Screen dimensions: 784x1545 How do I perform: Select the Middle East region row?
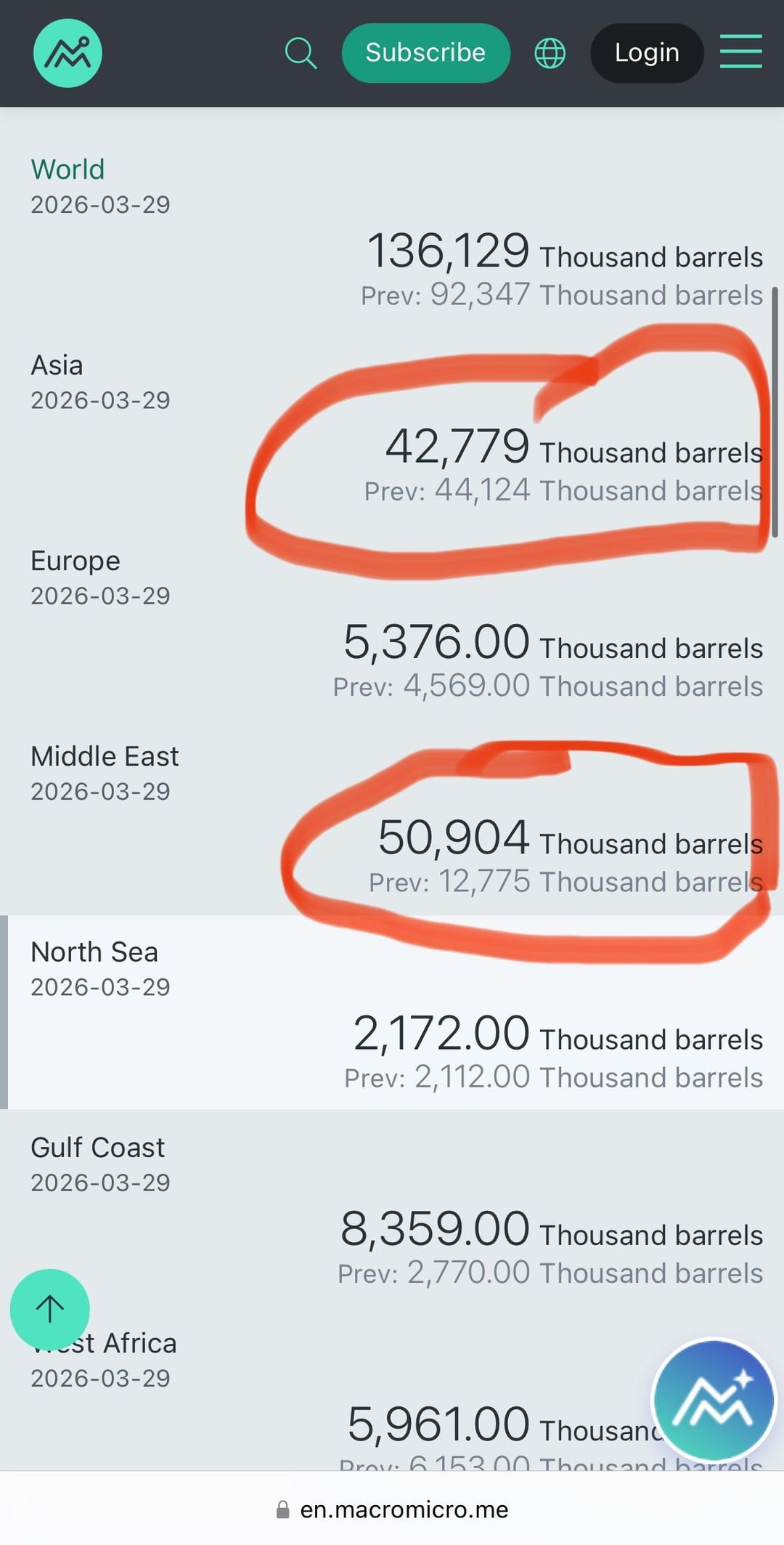coord(105,756)
